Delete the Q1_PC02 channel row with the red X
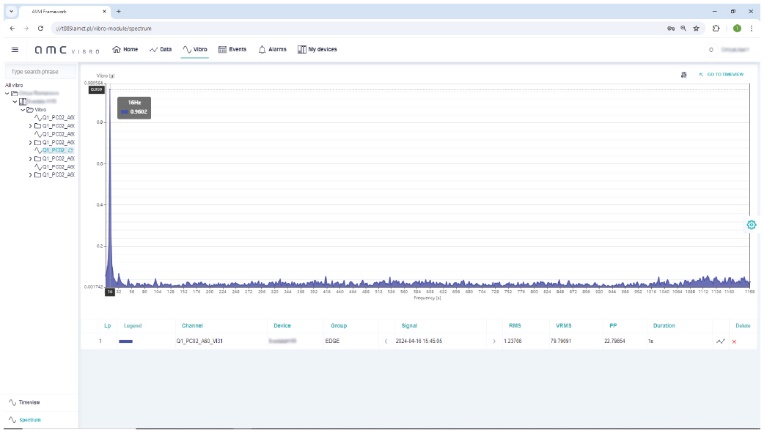This screenshot has height=436, width=764. point(734,342)
